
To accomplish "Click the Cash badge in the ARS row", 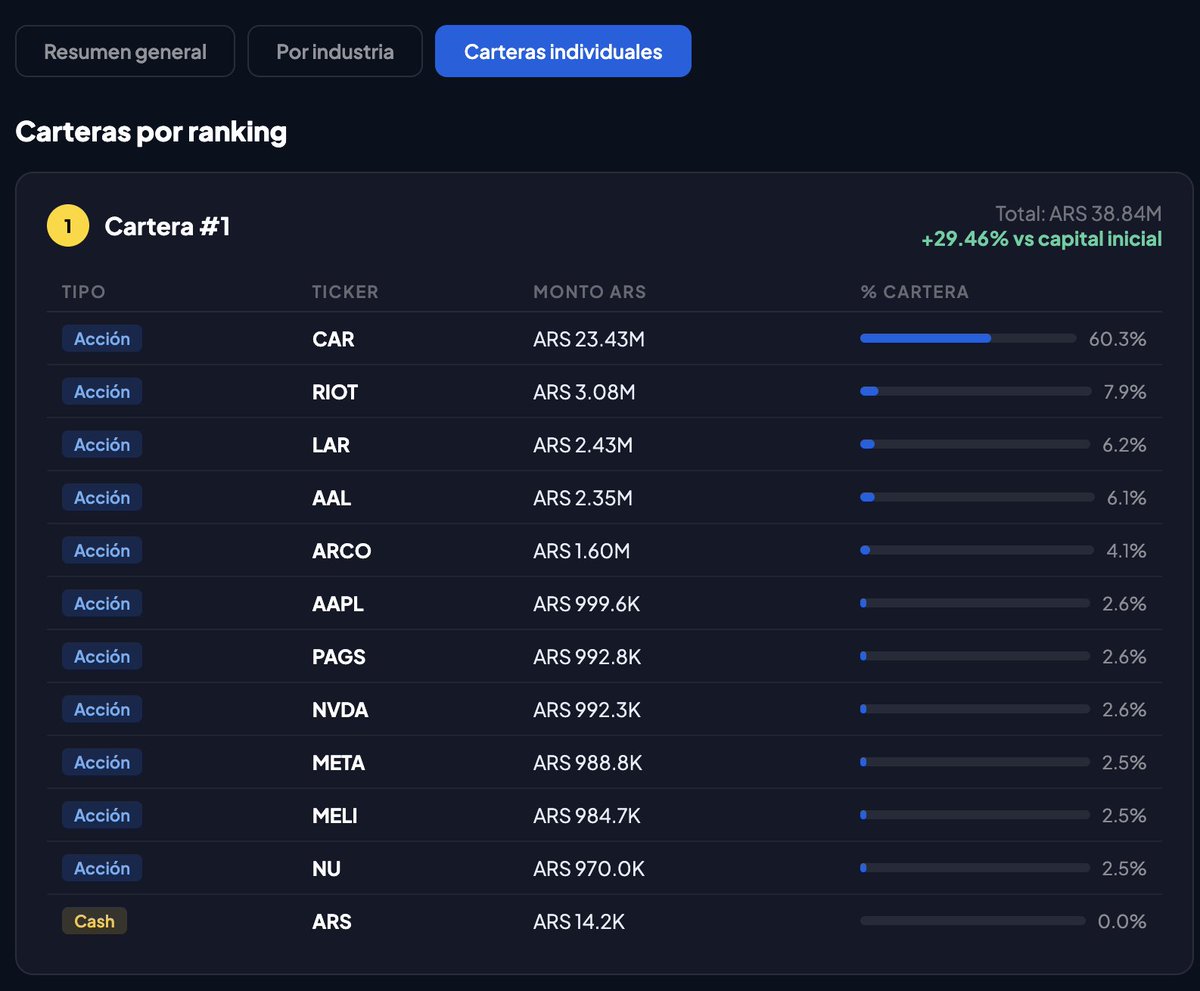I will click(x=94, y=922).
